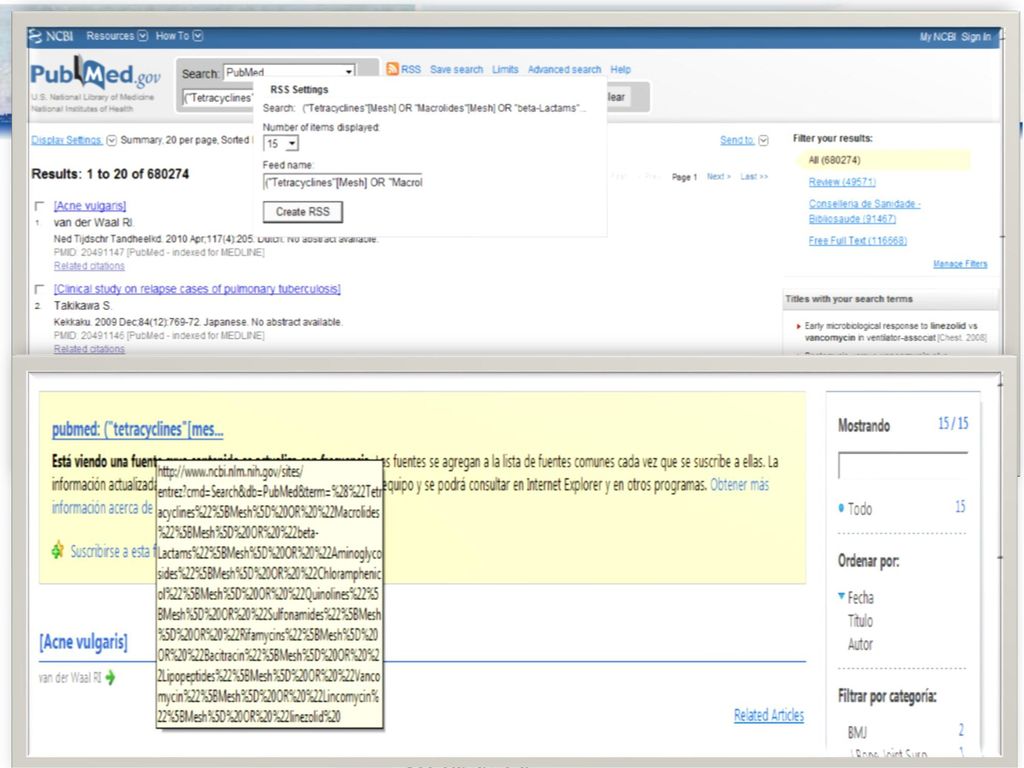Viewport: 1024px width, 768px height.
Task: Filter the feed by BMJ category
Action: tap(857, 732)
